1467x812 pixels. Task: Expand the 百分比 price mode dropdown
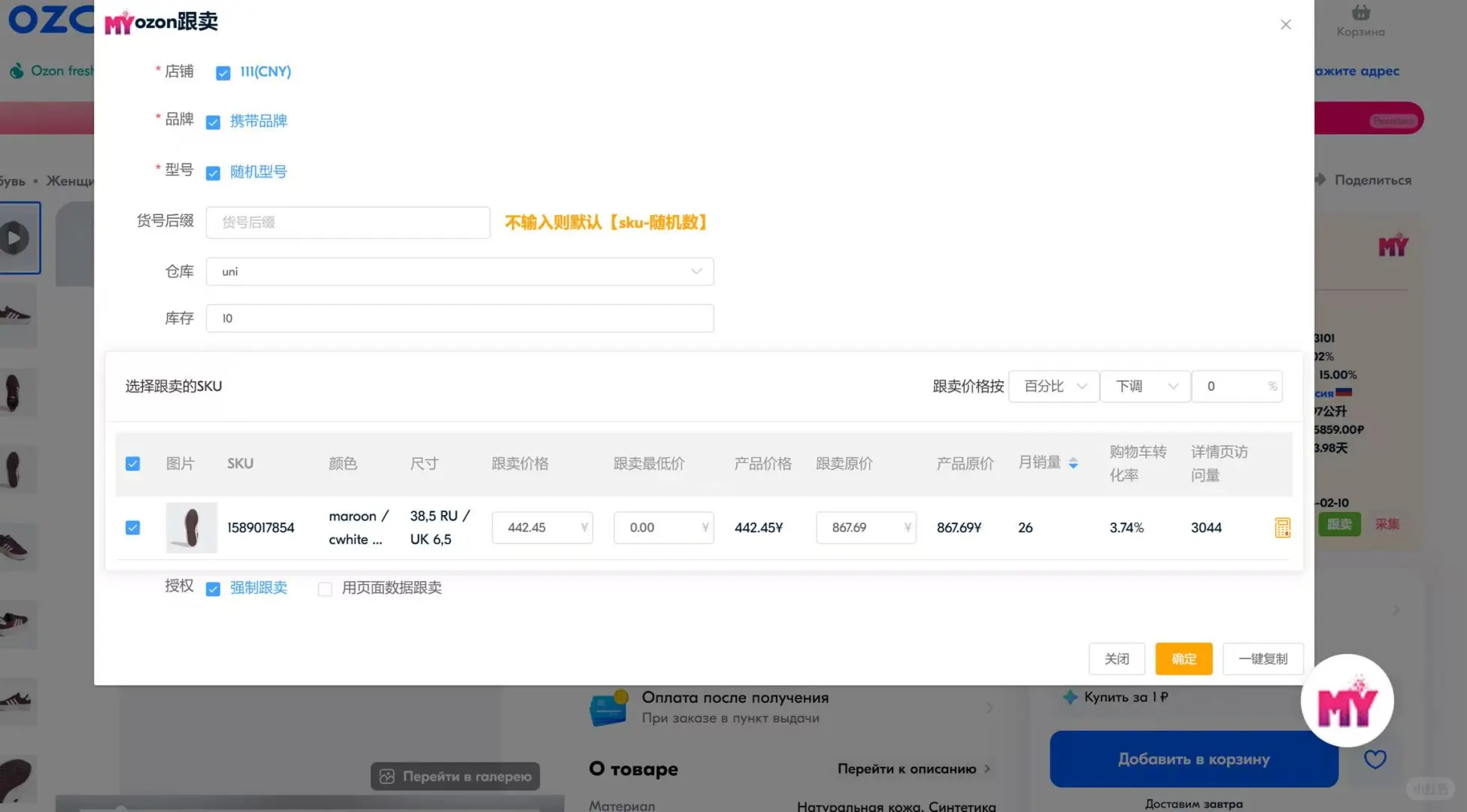pos(1053,386)
